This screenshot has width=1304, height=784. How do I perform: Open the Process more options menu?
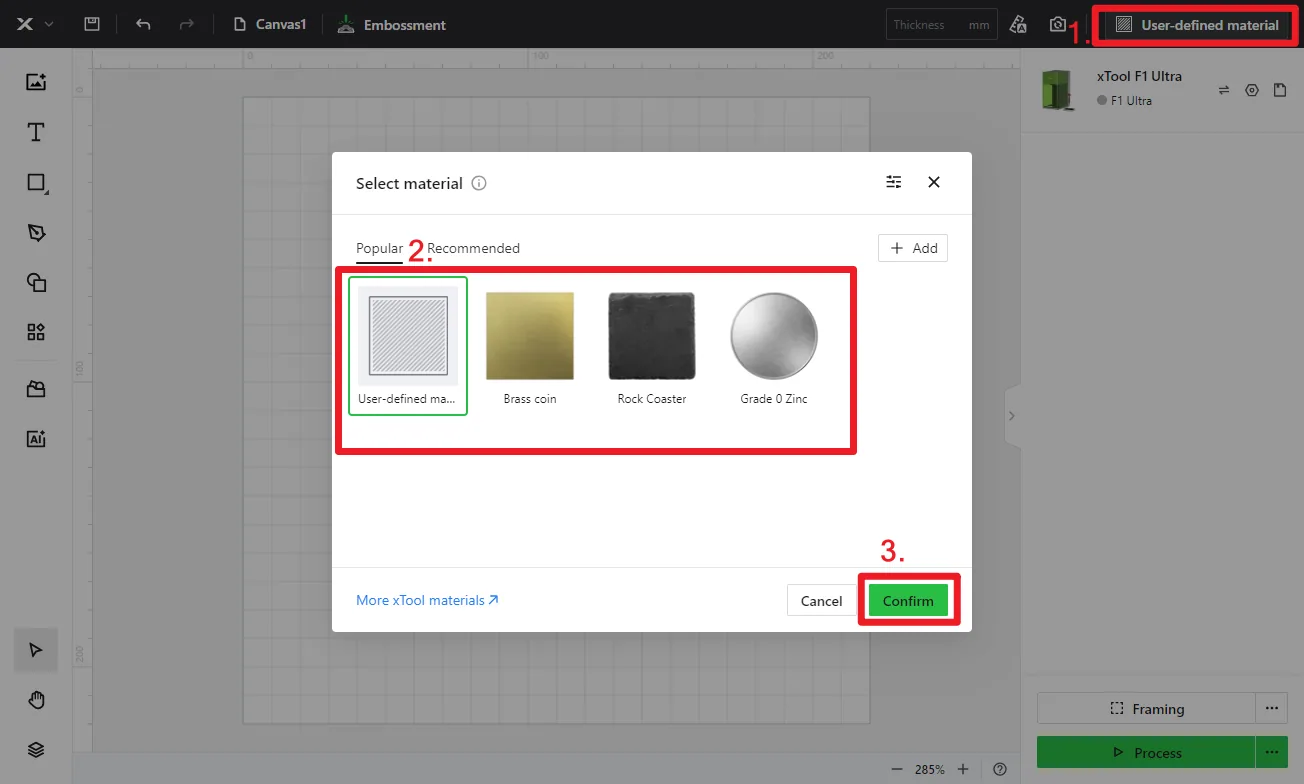point(1271,753)
